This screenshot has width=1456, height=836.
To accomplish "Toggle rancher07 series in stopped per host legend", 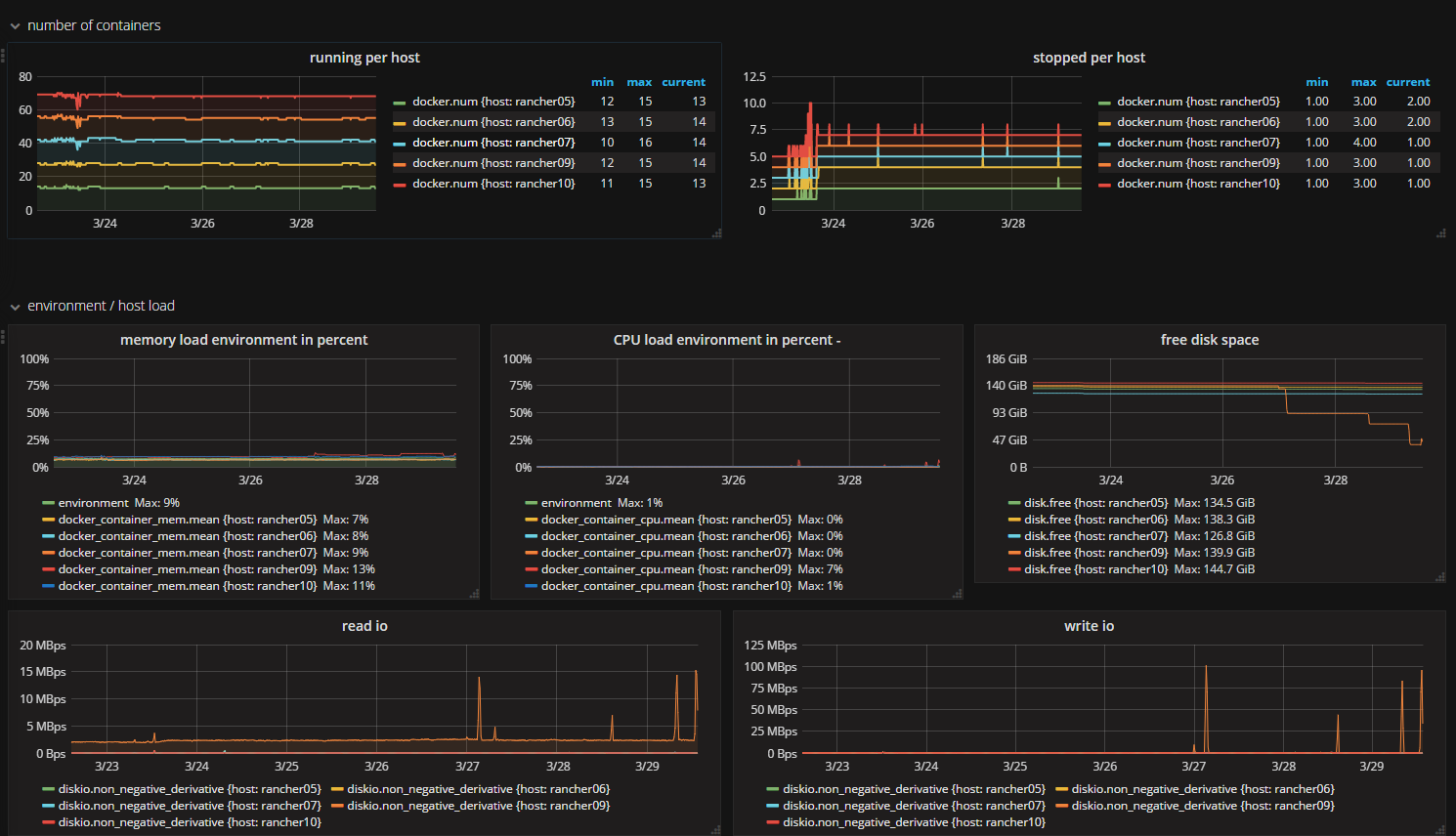I will tap(1198, 143).
